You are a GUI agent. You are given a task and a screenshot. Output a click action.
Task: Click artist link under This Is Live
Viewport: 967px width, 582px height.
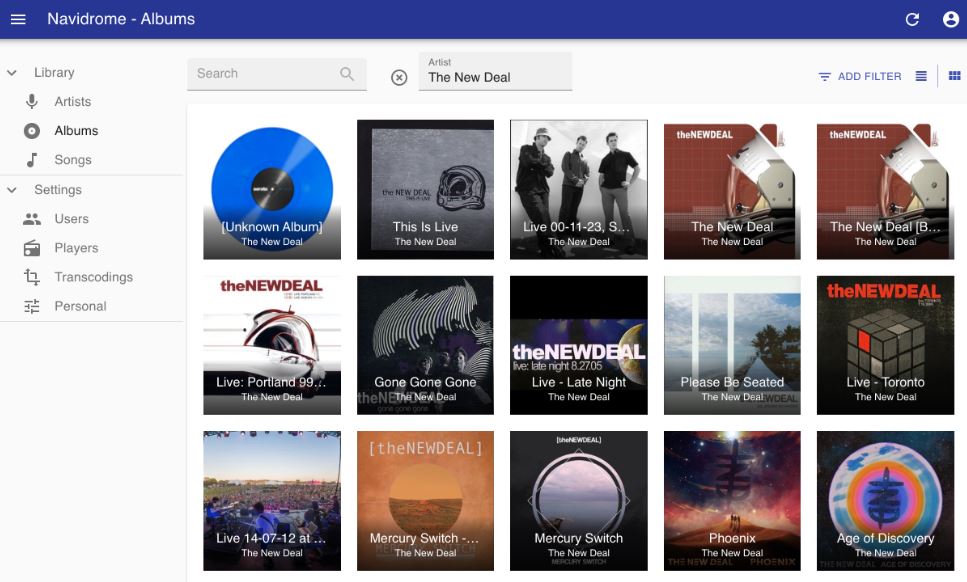tap(426, 242)
